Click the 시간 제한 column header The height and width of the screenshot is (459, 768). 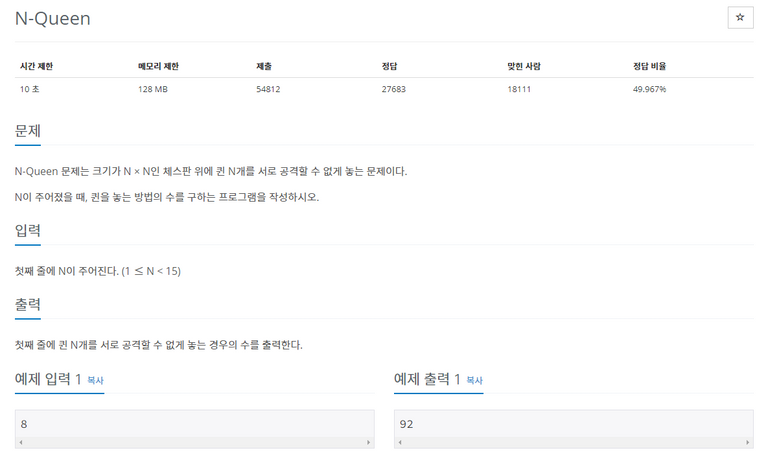click(36, 66)
